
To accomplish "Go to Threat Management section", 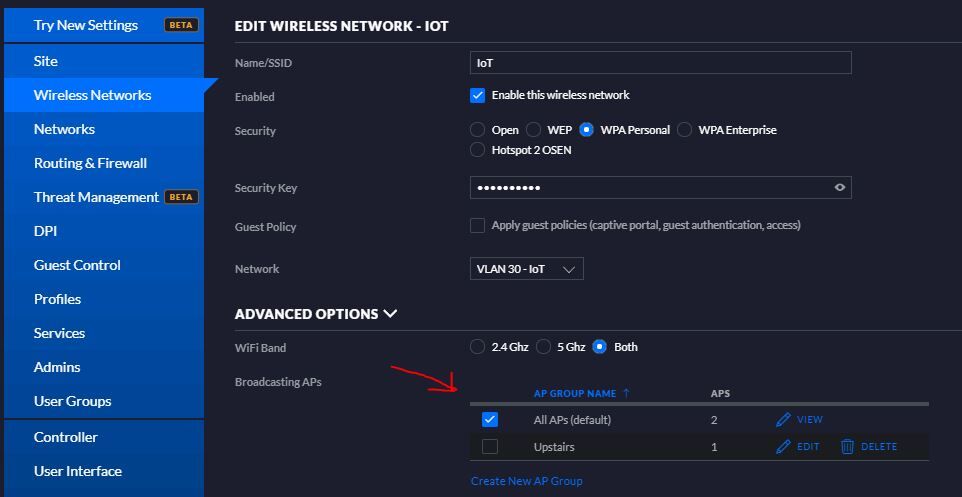I will pyautogui.click(x=96, y=197).
